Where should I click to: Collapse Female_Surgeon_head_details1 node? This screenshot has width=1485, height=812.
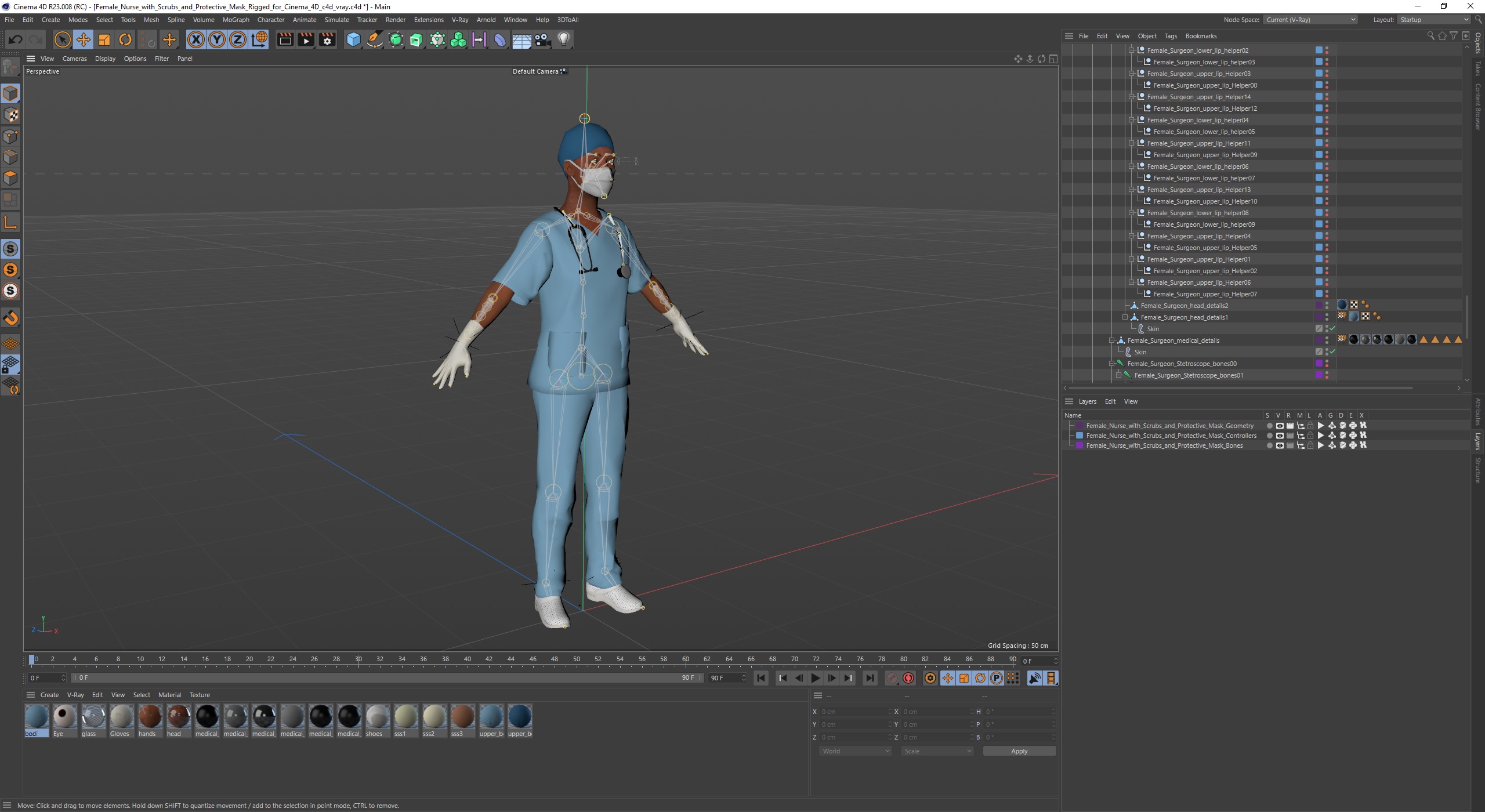click(1125, 317)
